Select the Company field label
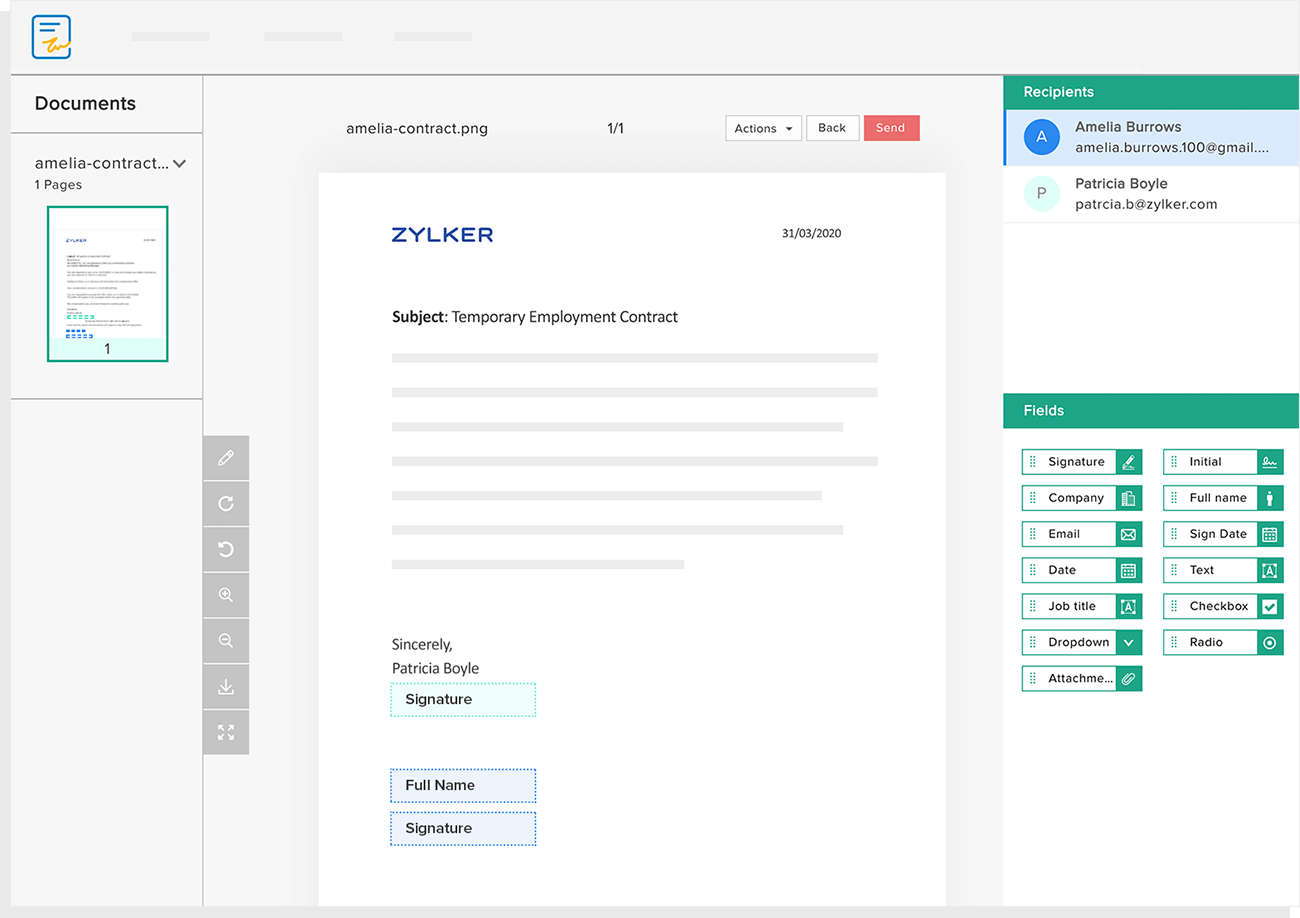 [1076, 498]
